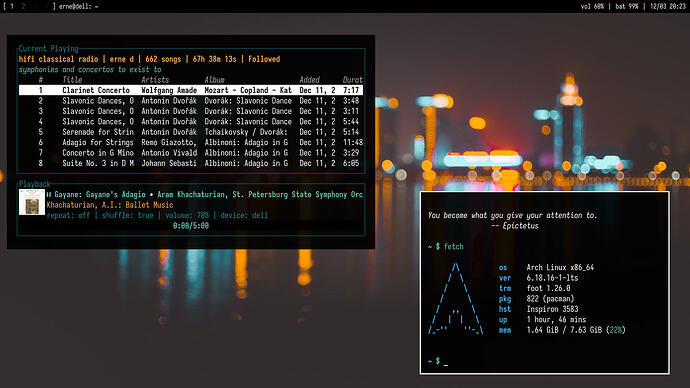Click the volume: 70% indicator
The height and width of the screenshot is (388, 690).
pos(187,215)
